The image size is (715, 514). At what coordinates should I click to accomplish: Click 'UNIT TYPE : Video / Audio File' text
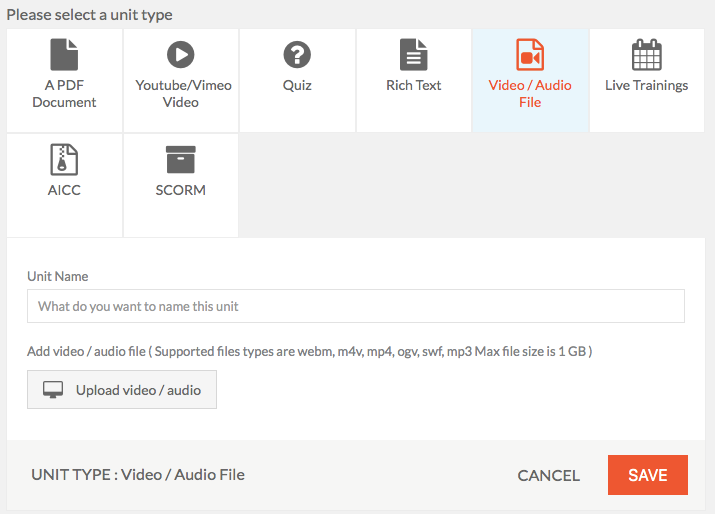click(138, 475)
